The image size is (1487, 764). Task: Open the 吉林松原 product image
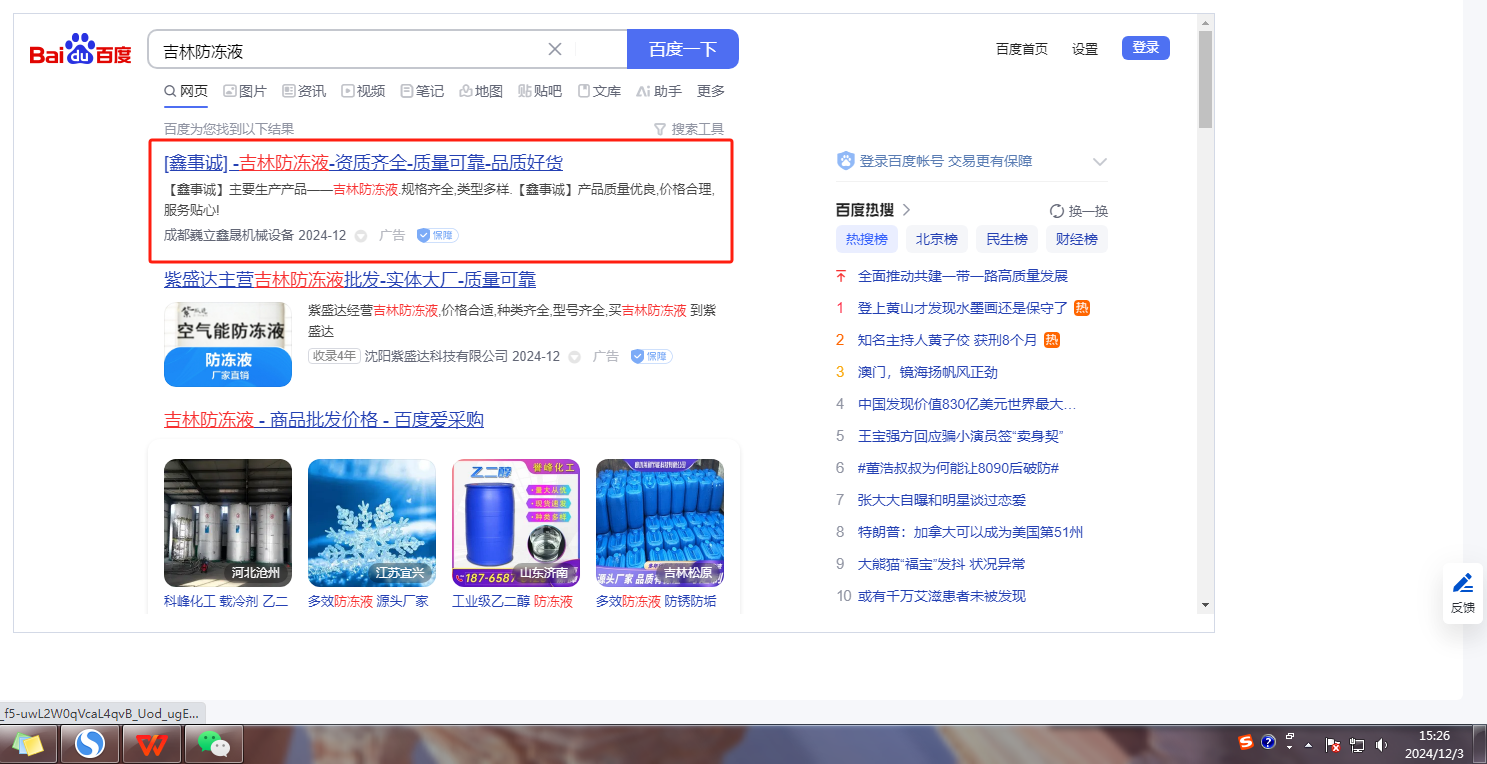[660, 523]
